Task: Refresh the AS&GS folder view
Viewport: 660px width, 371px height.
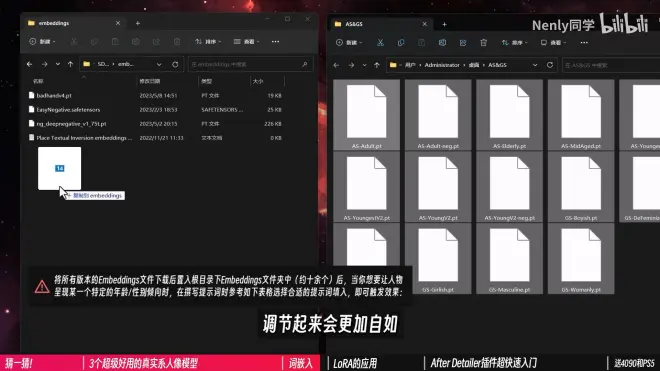Action: point(550,65)
